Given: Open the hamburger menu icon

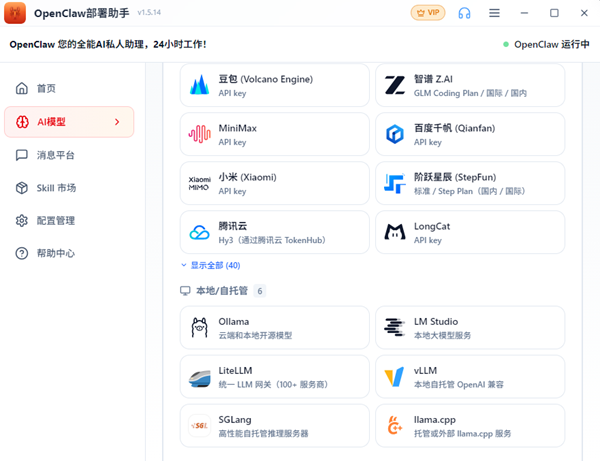Looking at the screenshot, I should (494, 13).
